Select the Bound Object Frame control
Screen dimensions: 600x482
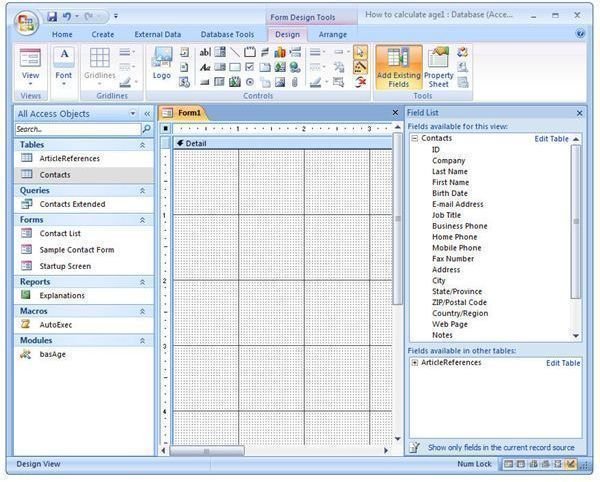235,82
